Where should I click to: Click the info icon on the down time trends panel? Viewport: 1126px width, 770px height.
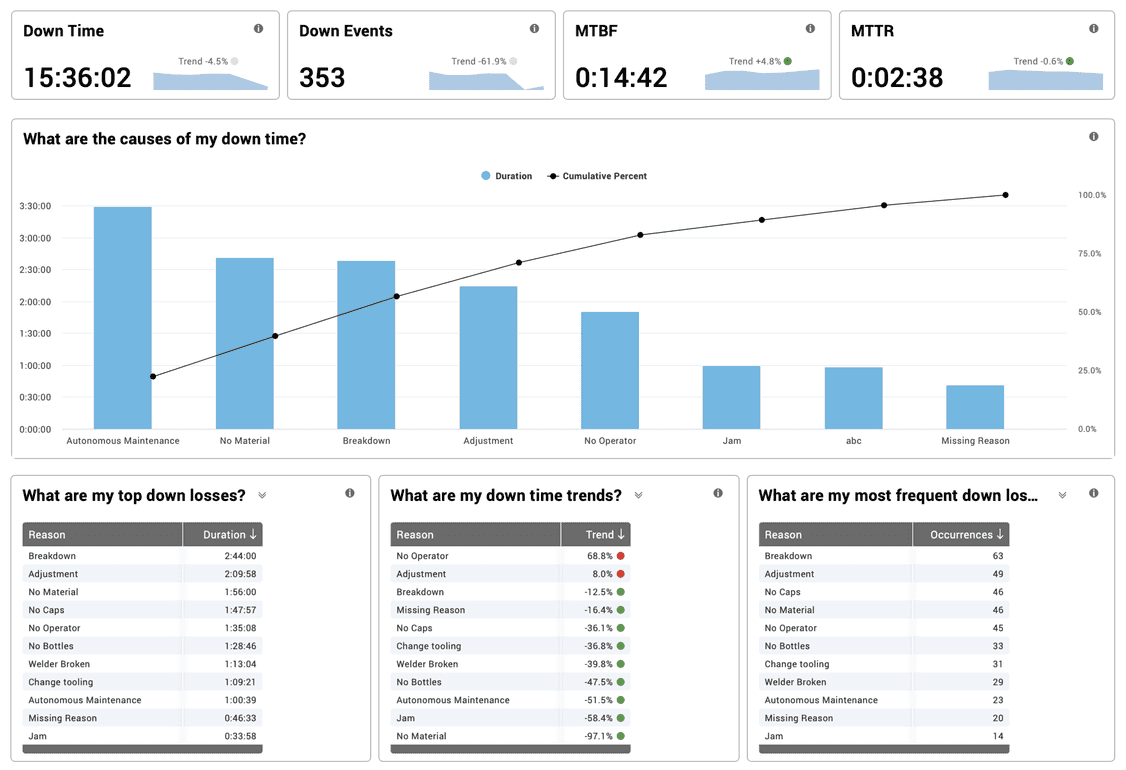[717, 493]
